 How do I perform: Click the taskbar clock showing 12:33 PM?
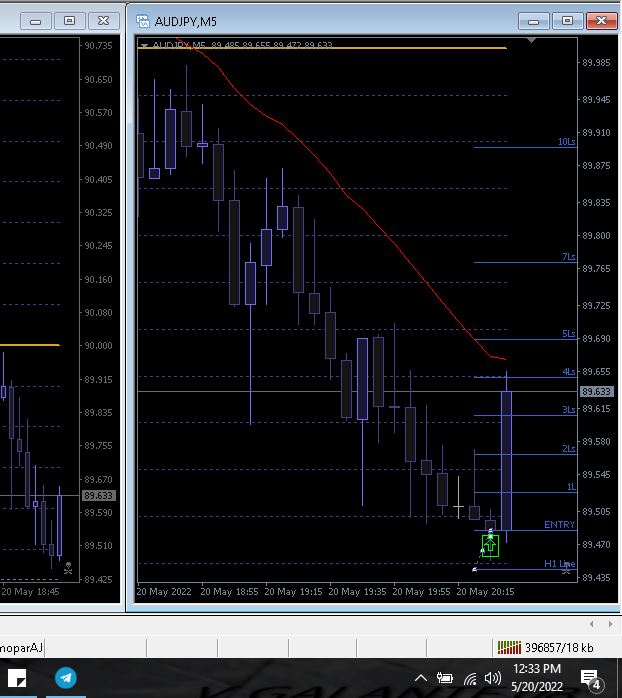[x=537, y=678]
